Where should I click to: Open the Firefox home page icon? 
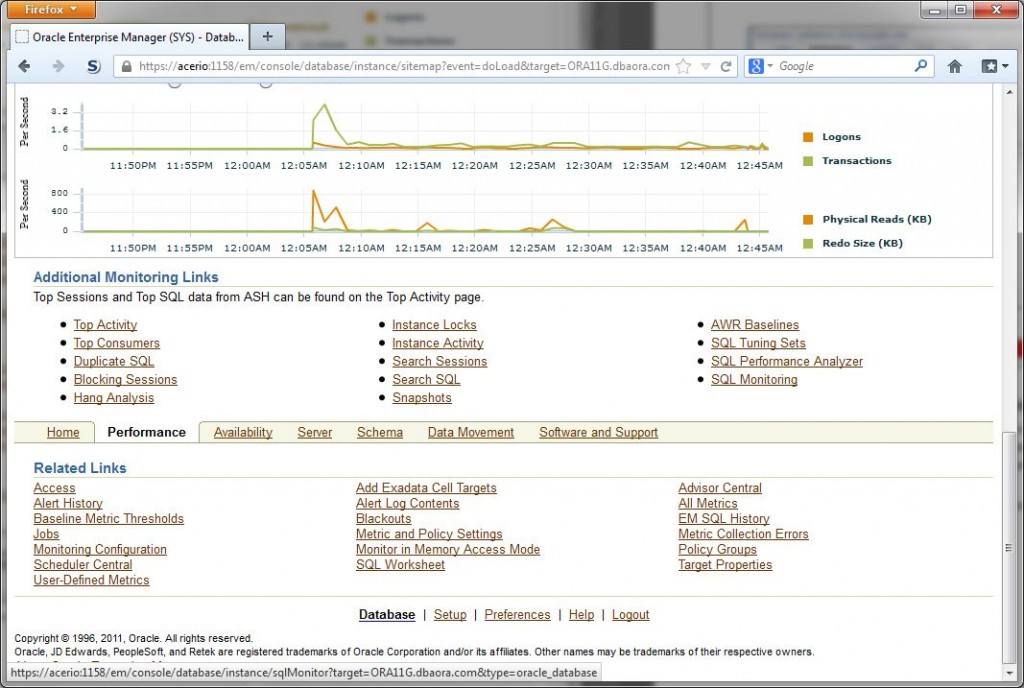point(955,66)
